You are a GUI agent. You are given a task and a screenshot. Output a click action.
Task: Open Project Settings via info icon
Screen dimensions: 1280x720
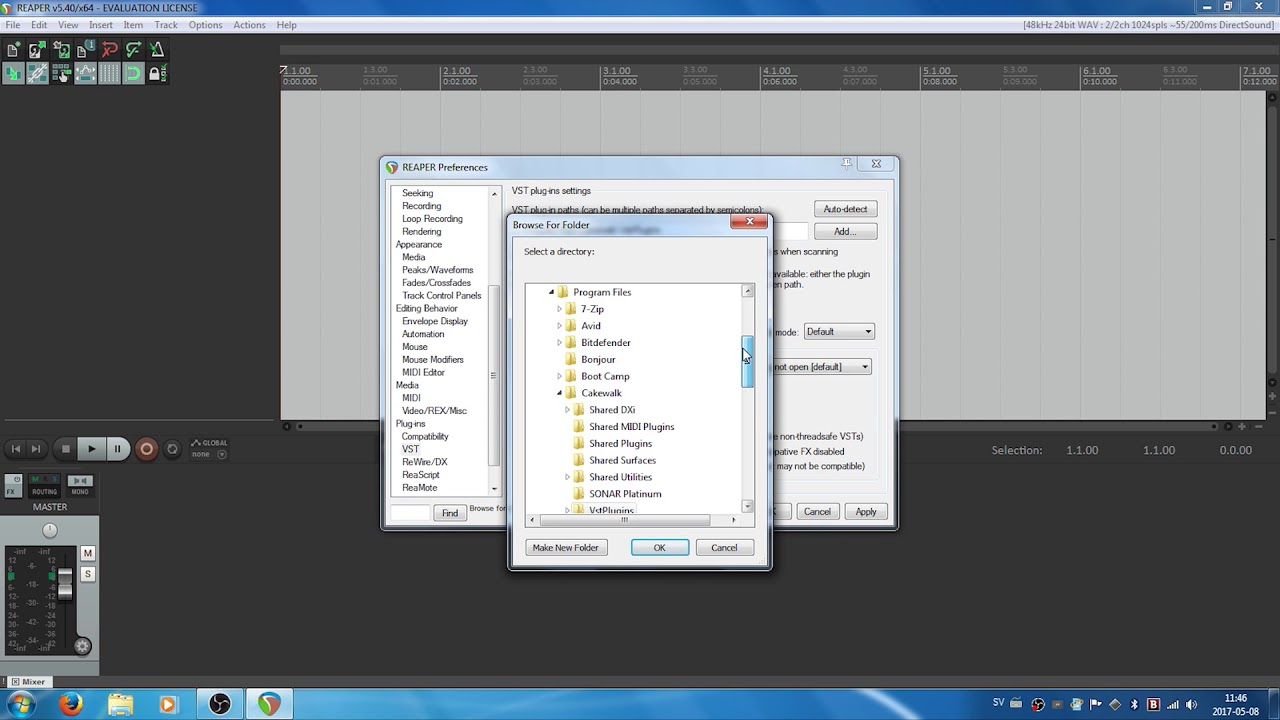pos(86,50)
